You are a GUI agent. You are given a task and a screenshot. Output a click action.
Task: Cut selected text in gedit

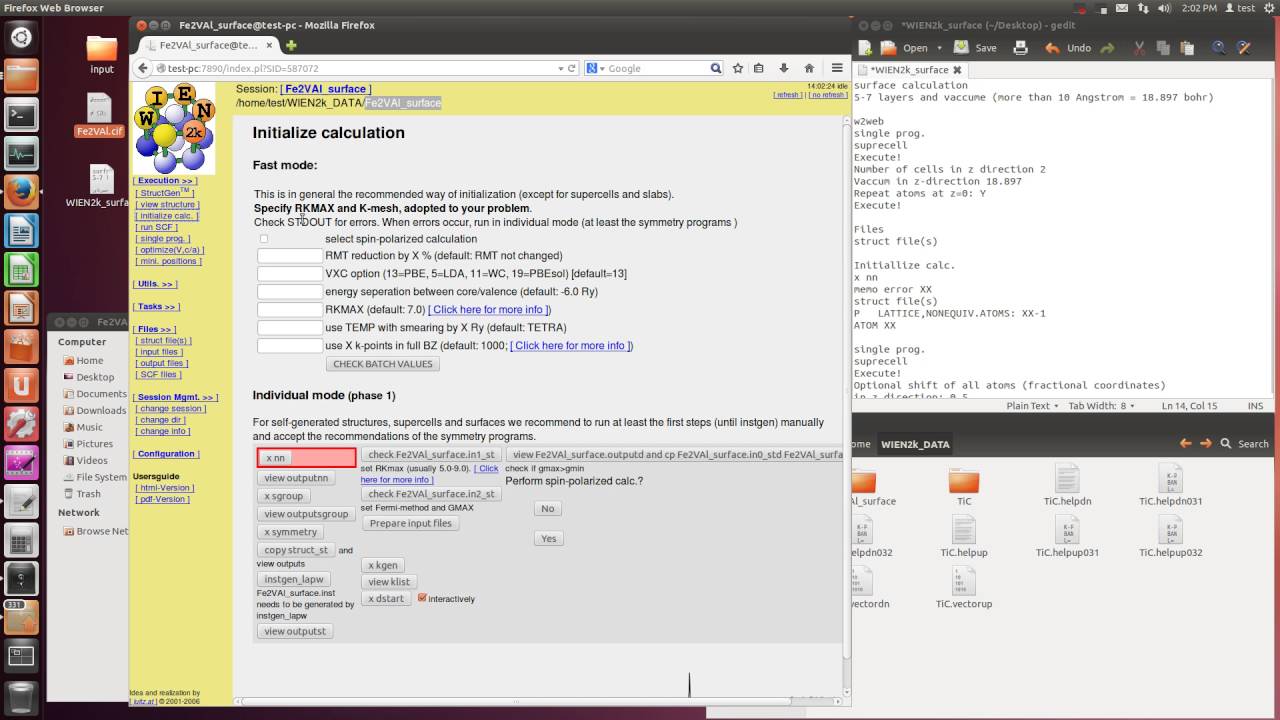tap(1138, 47)
